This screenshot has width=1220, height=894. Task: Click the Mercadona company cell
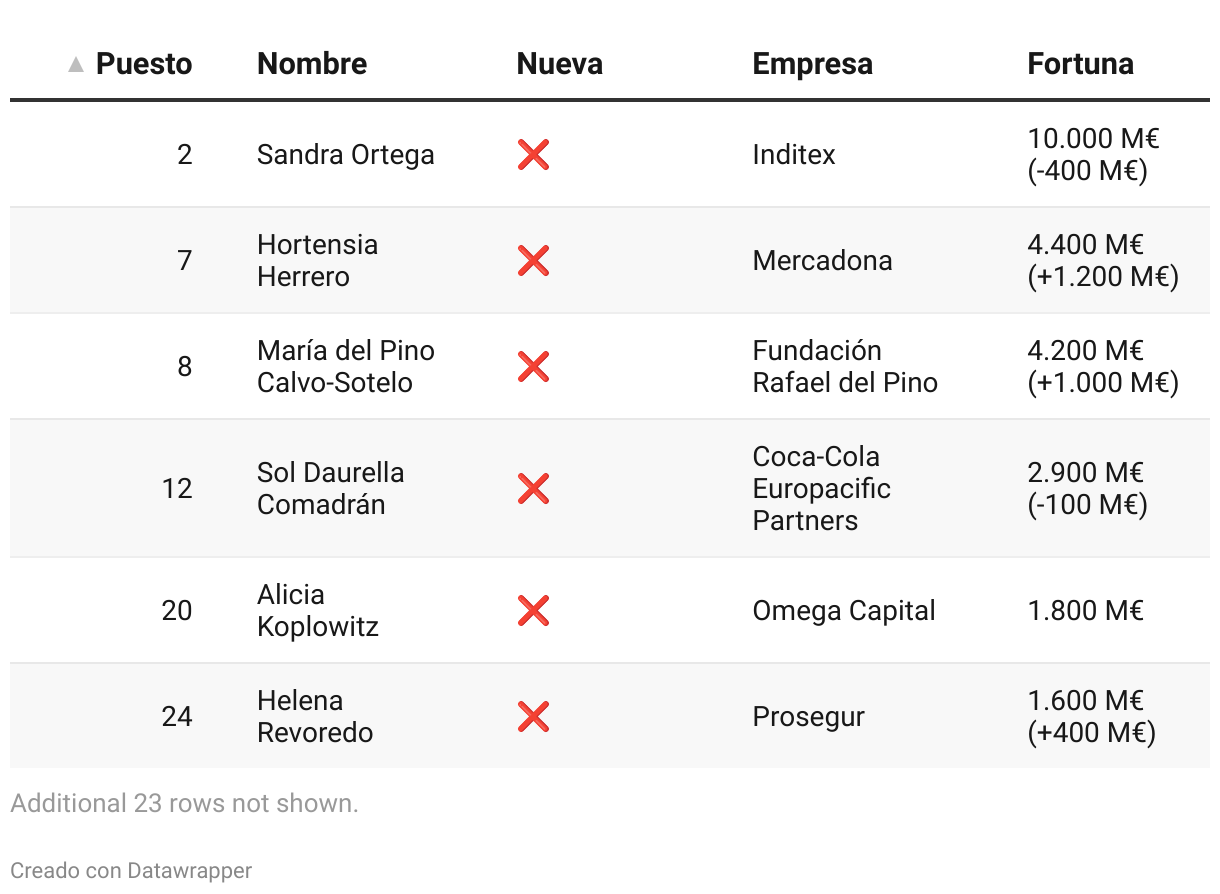click(x=822, y=261)
